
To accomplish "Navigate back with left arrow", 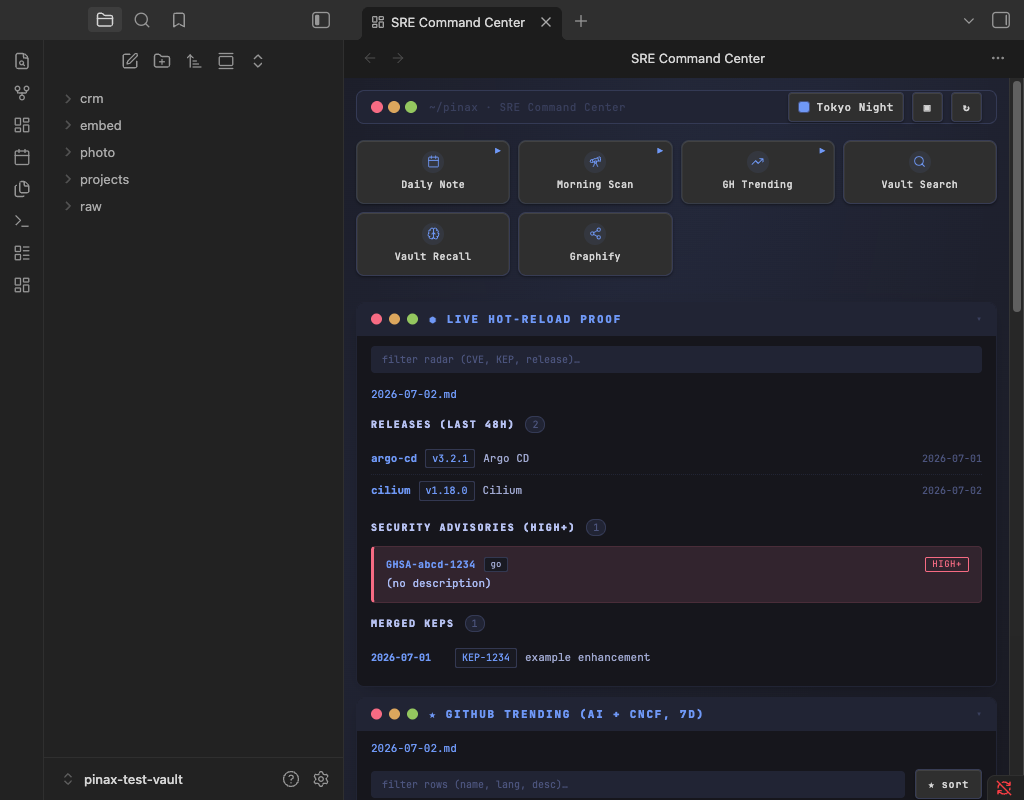I will point(370,59).
